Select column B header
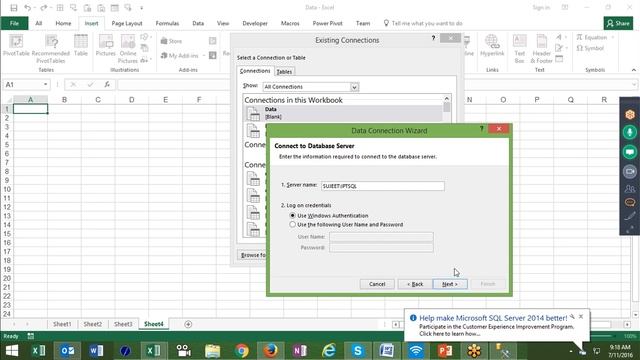The height and width of the screenshot is (360, 640). (64, 100)
